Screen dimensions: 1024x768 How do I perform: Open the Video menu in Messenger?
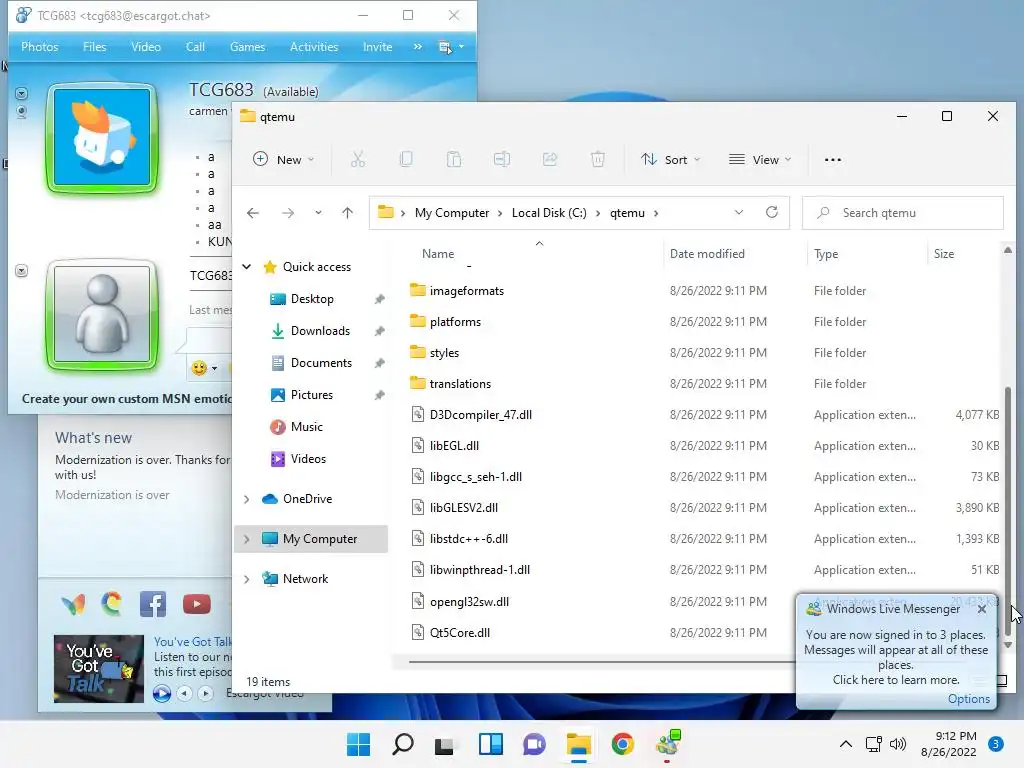tap(146, 47)
